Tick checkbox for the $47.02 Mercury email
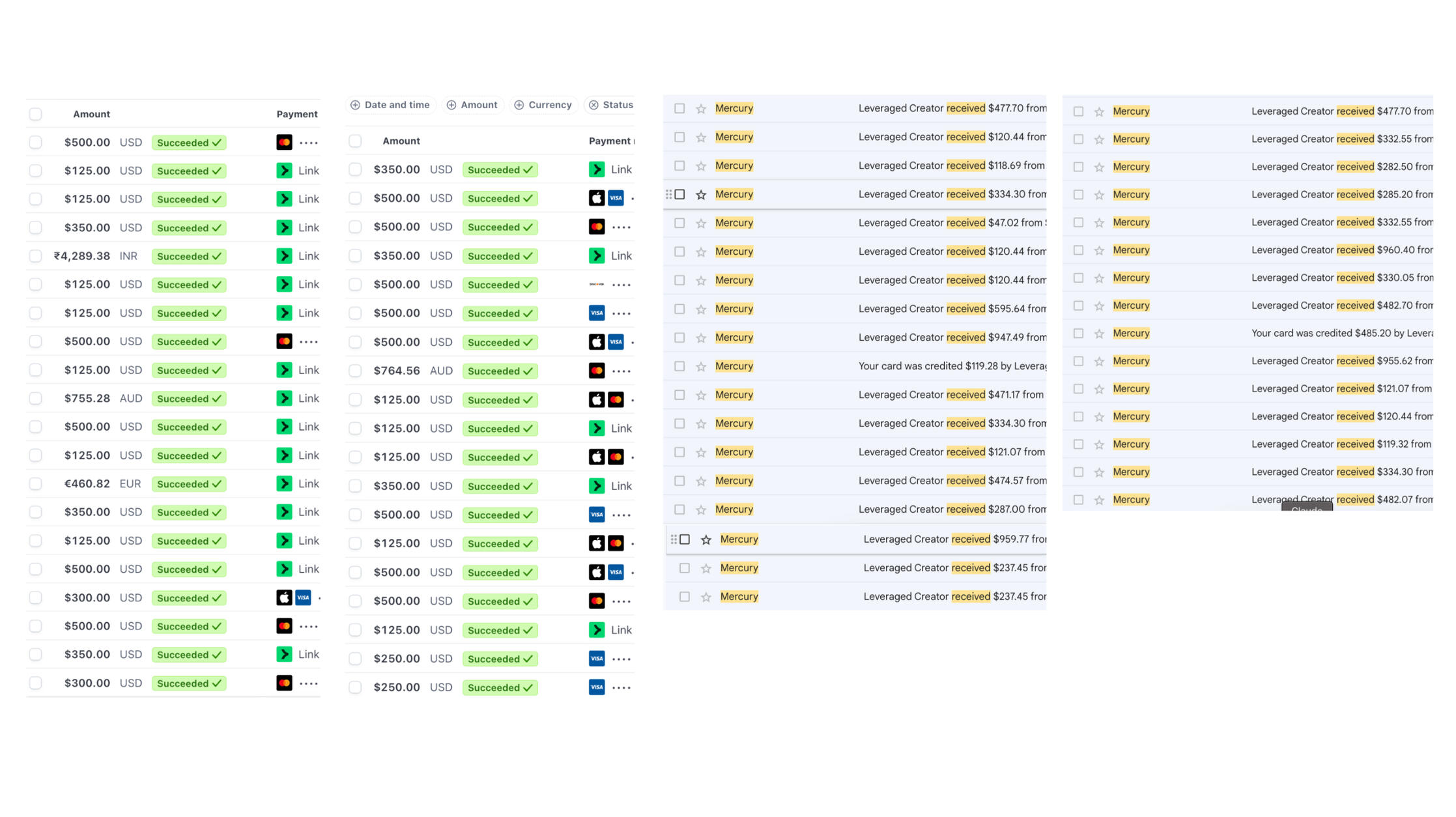This screenshot has height=817, width=1456. click(x=679, y=223)
